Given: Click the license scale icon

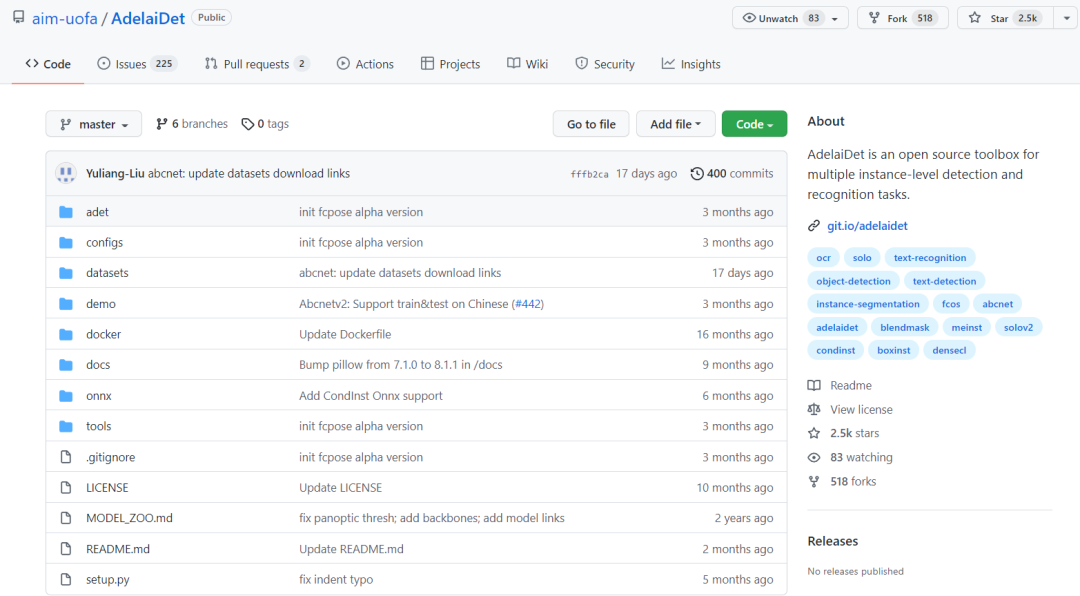Looking at the screenshot, I should (x=814, y=409).
